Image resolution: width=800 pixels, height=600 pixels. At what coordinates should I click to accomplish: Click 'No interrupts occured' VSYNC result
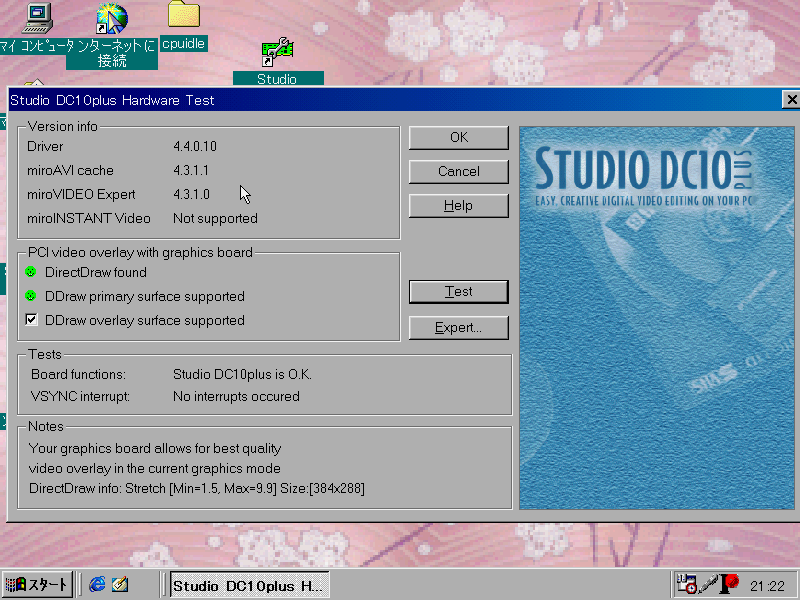pyautogui.click(x=236, y=396)
